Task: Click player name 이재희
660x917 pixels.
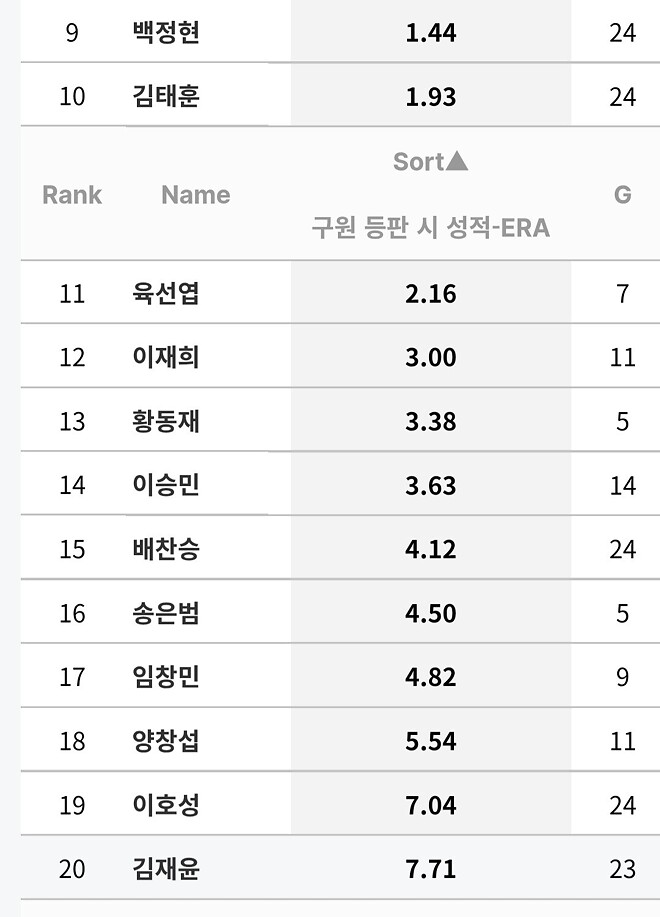Action: (163, 357)
